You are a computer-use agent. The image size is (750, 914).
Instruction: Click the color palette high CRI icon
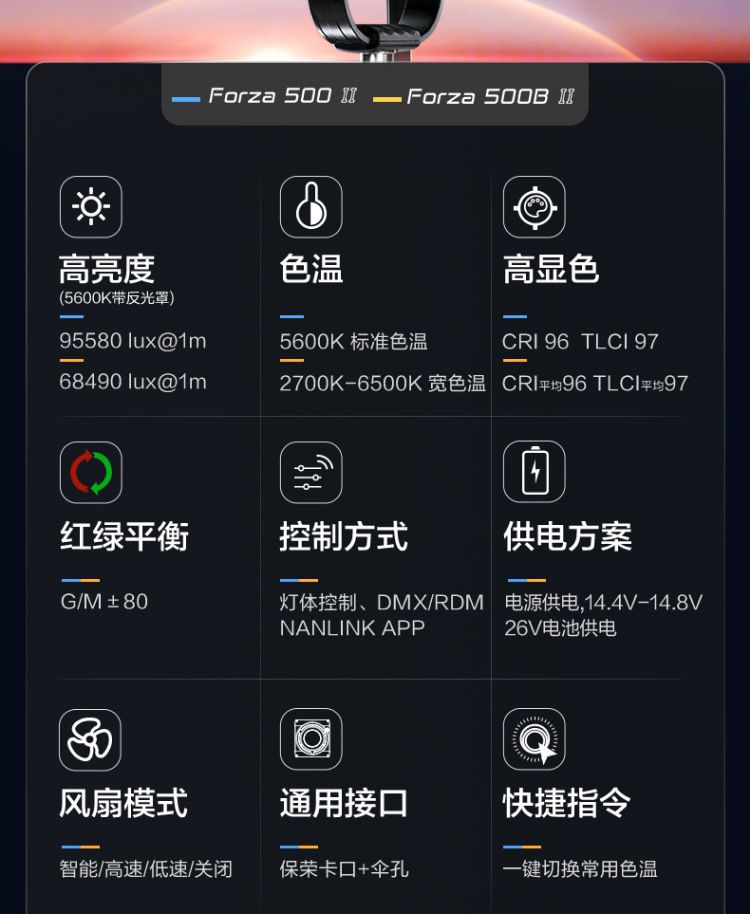(x=534, y=207)
